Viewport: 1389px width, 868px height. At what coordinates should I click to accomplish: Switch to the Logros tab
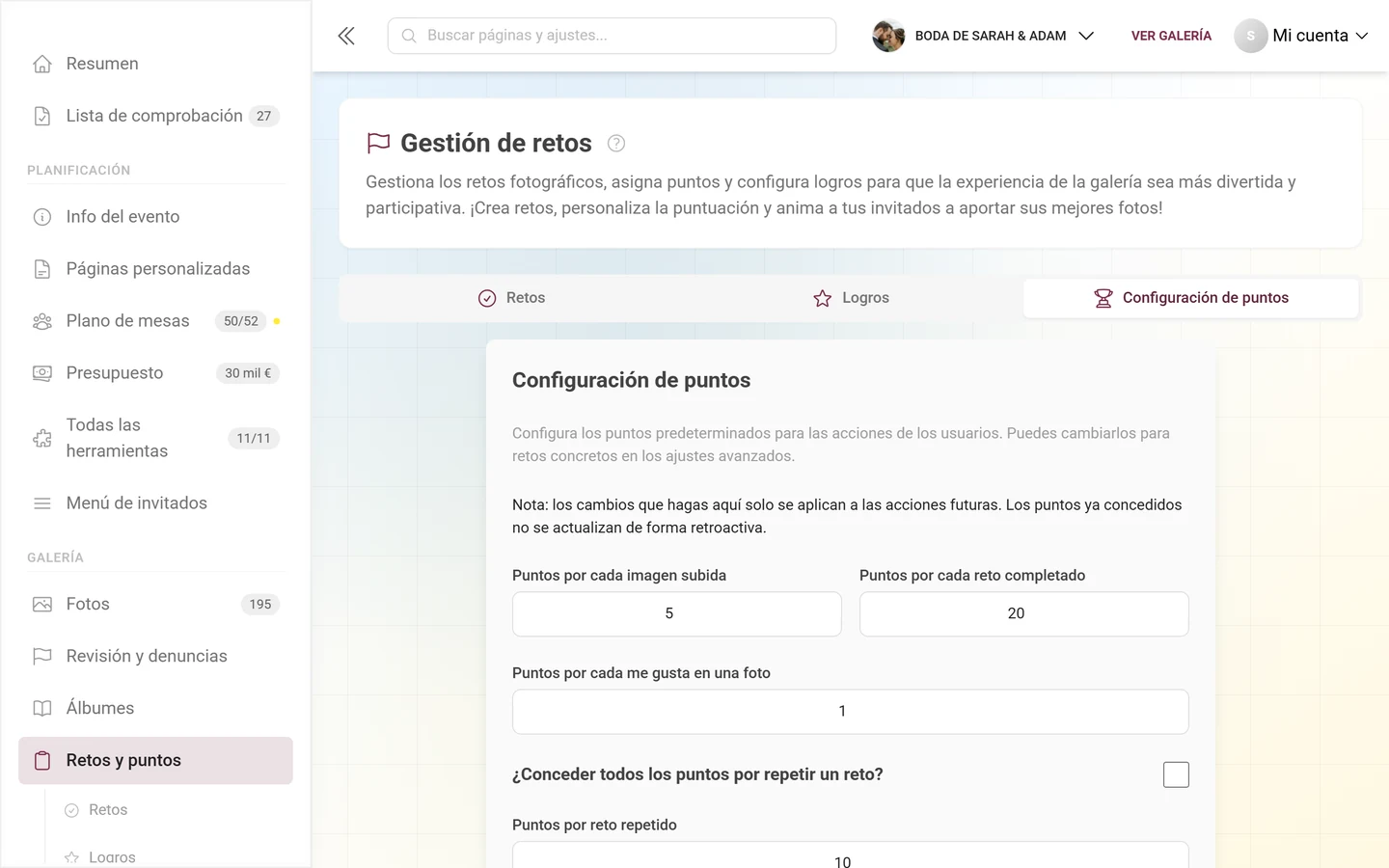pos(851,298)
